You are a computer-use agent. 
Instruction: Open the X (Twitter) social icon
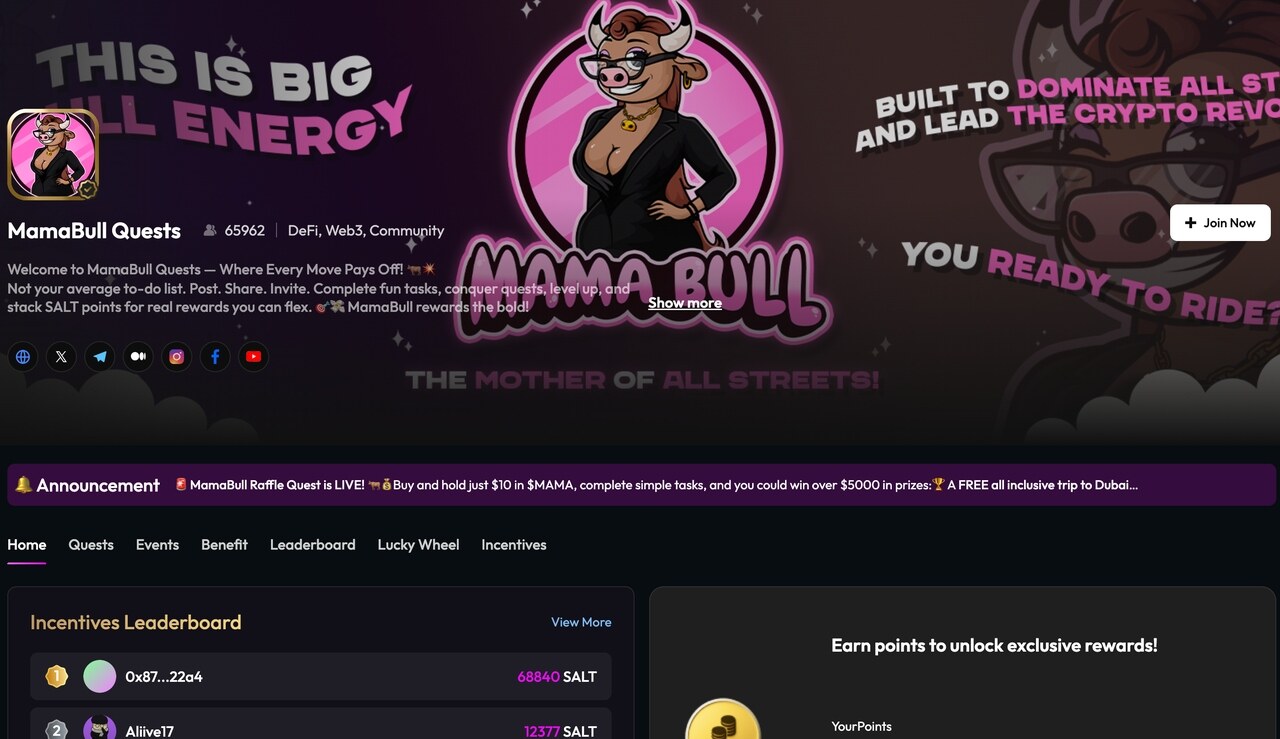pos(61,356)
